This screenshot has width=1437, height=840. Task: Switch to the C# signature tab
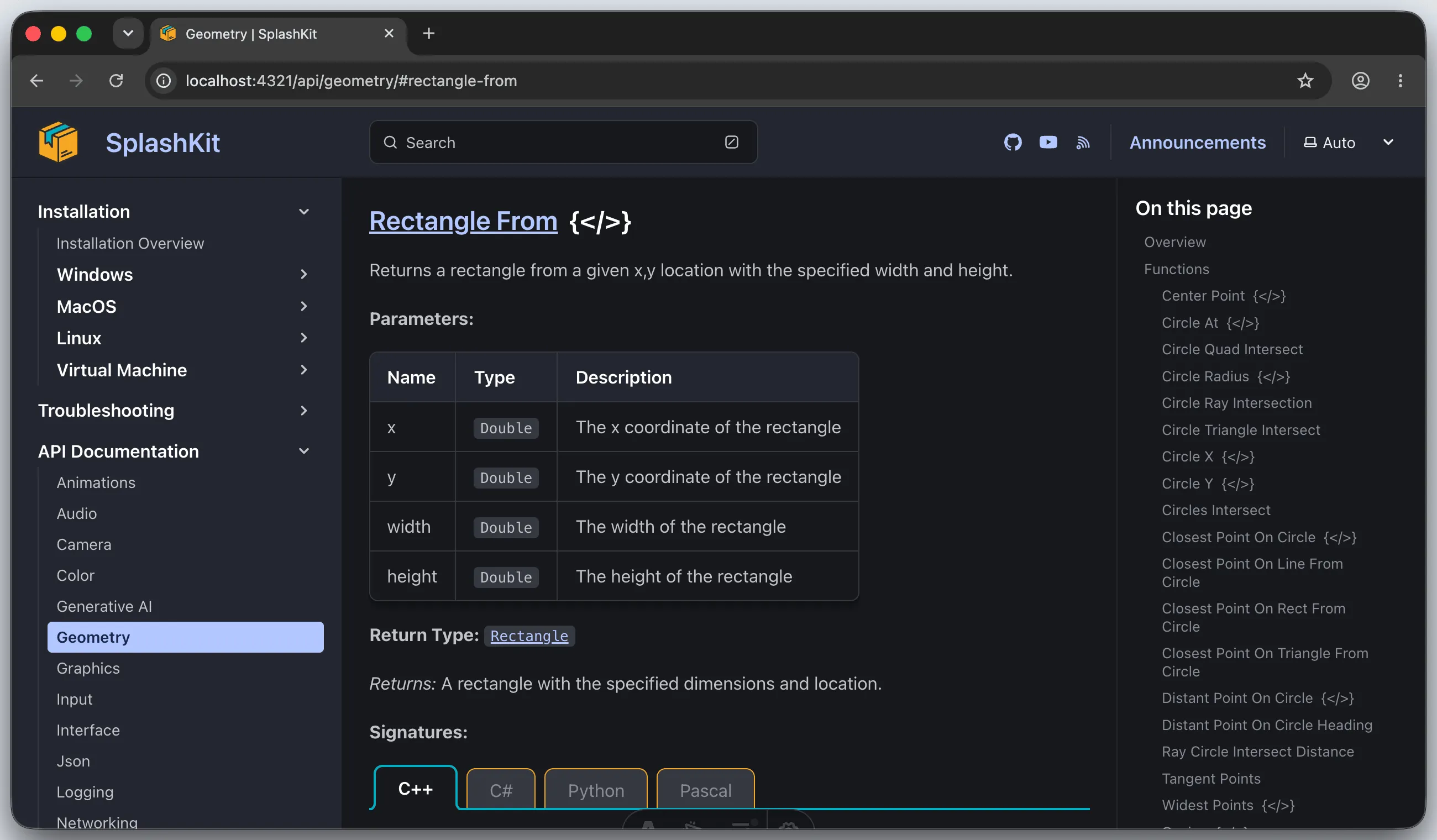(x=501, y=790)
